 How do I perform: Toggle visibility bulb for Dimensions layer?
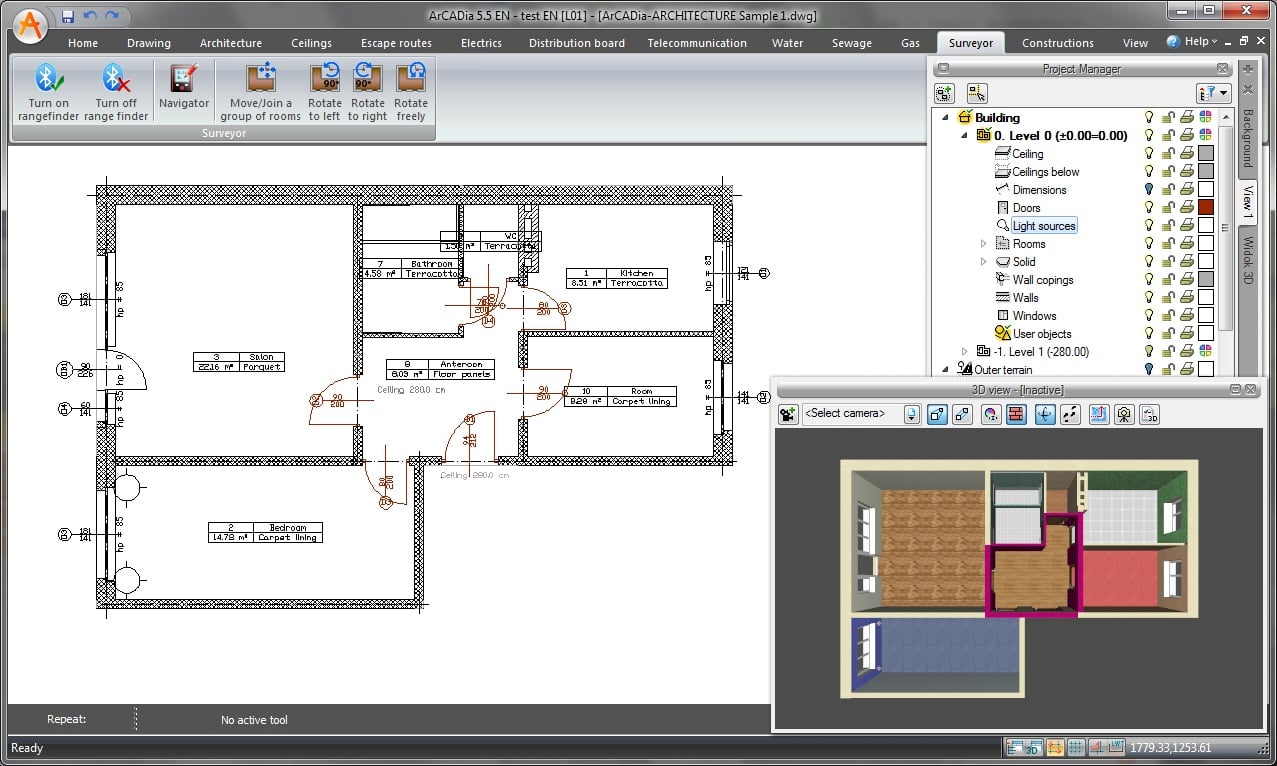tap(1149, 190)
